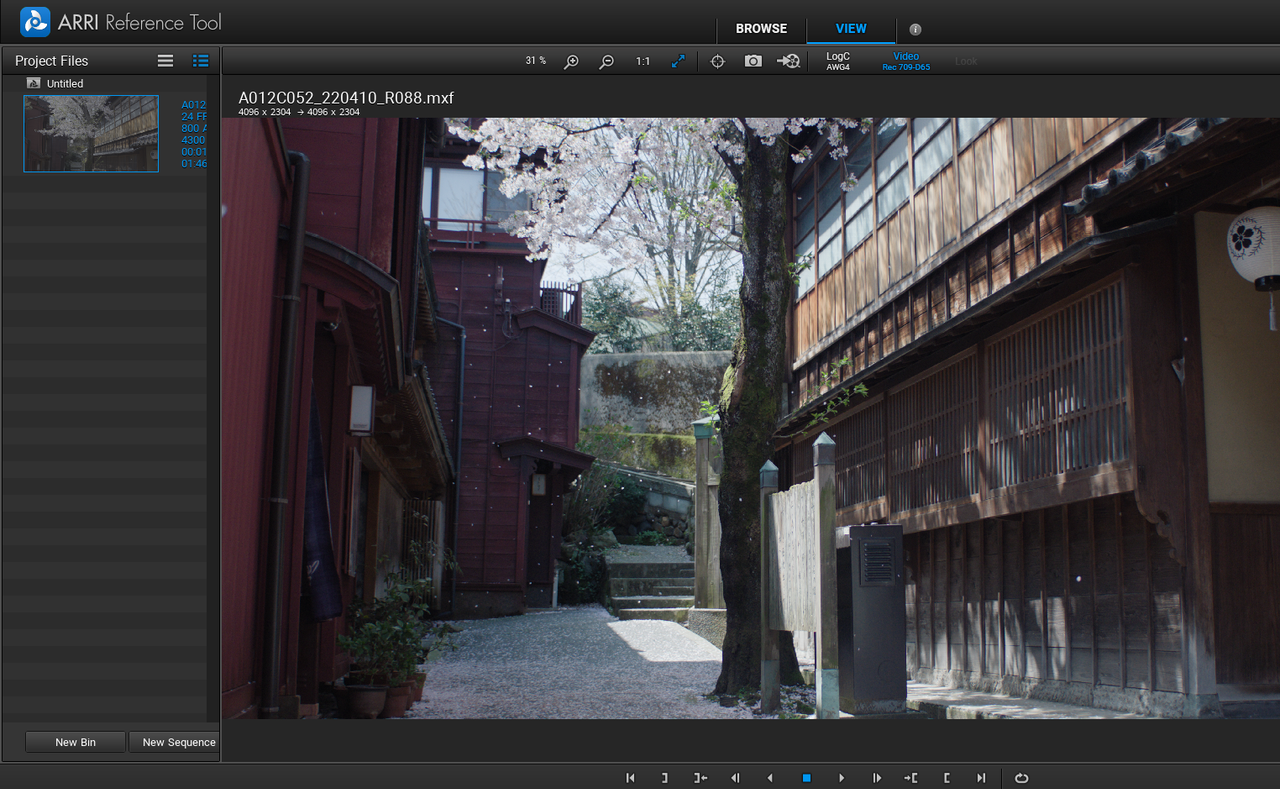
Task: Toggle the fit-to-window arrows icon
Action: point(678,61)
